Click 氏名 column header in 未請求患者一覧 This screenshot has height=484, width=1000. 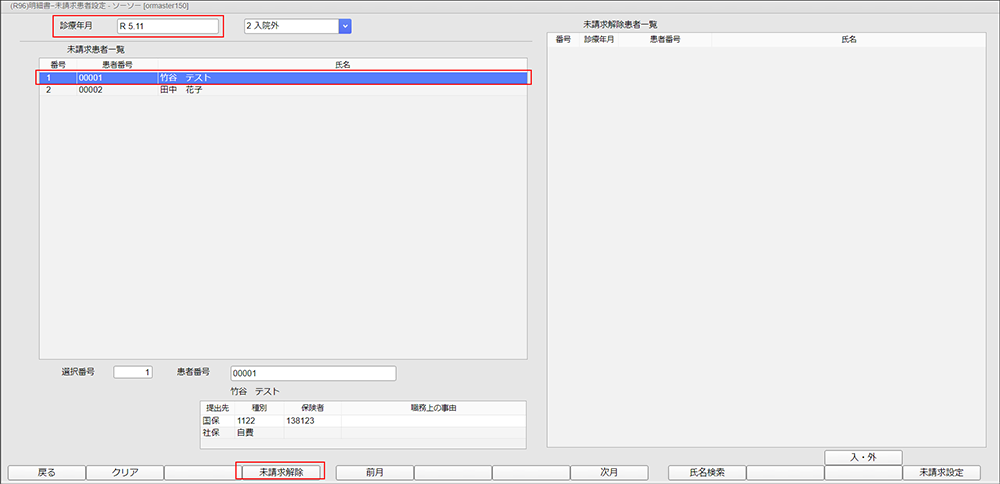(342, 64)
